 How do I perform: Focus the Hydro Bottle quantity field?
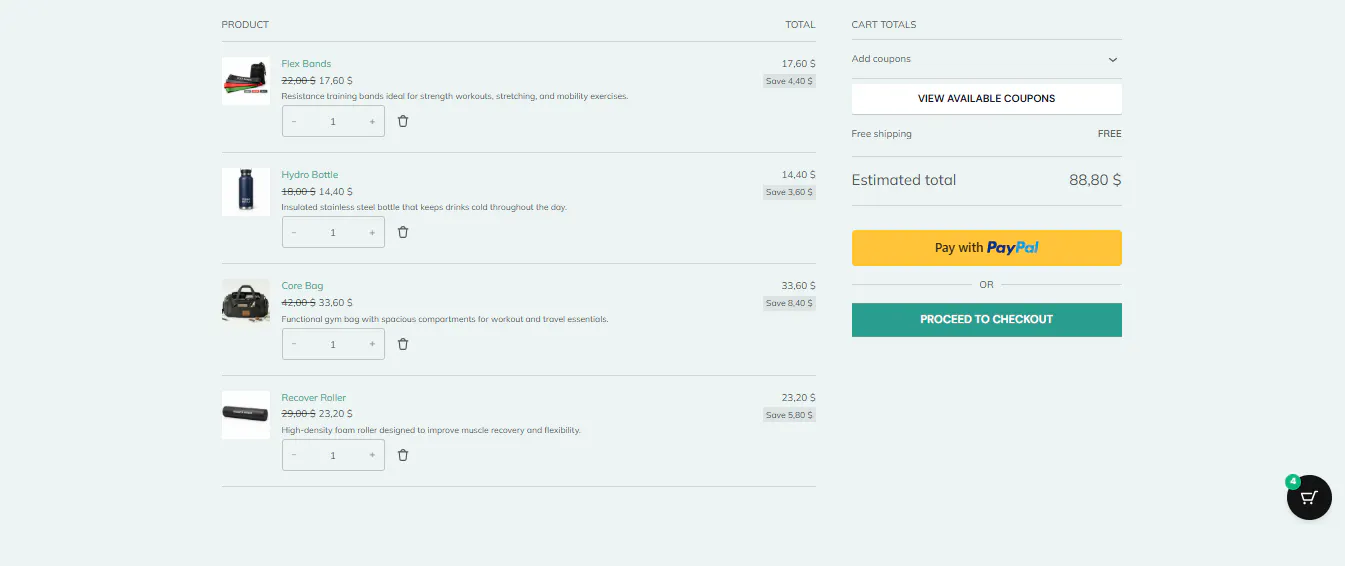coord(333,232)
